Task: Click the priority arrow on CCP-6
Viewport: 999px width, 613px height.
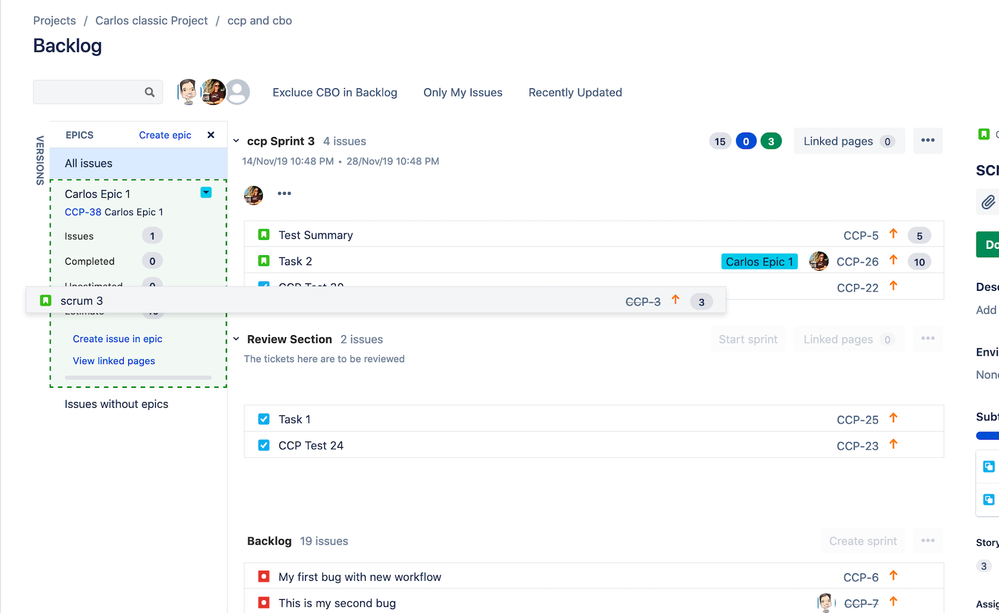Action: point(893,575)
